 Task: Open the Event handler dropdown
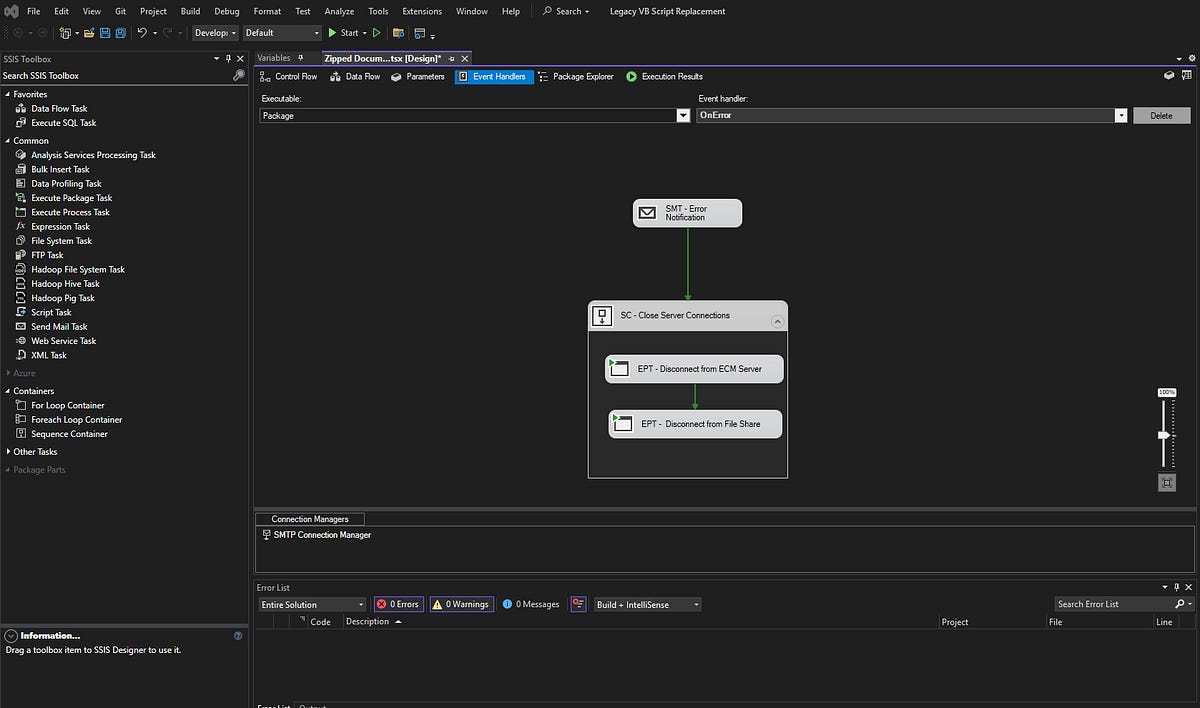pyautogui.click(x=1121, y=116)
